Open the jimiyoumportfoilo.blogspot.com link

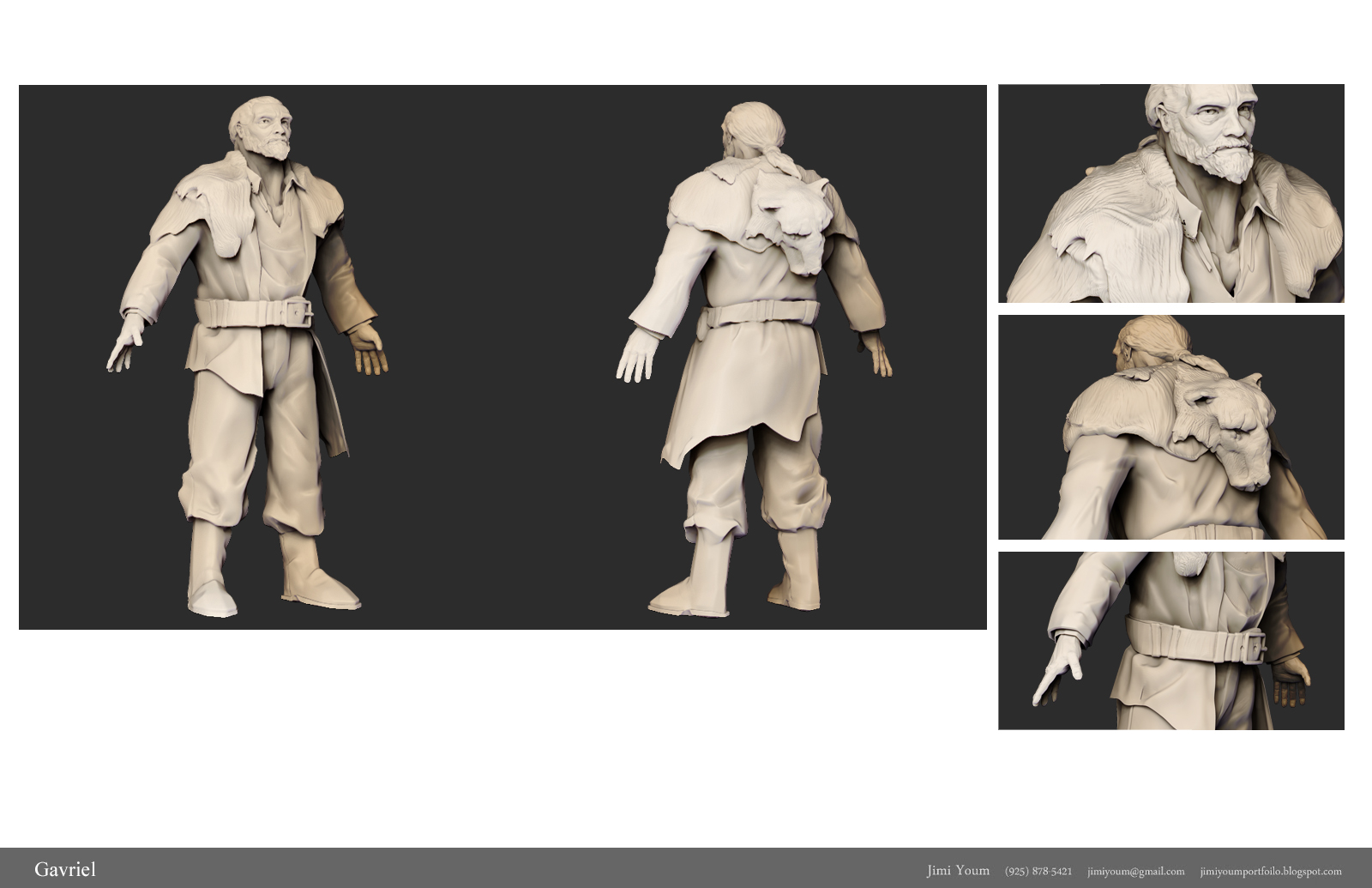point(1271,872)
